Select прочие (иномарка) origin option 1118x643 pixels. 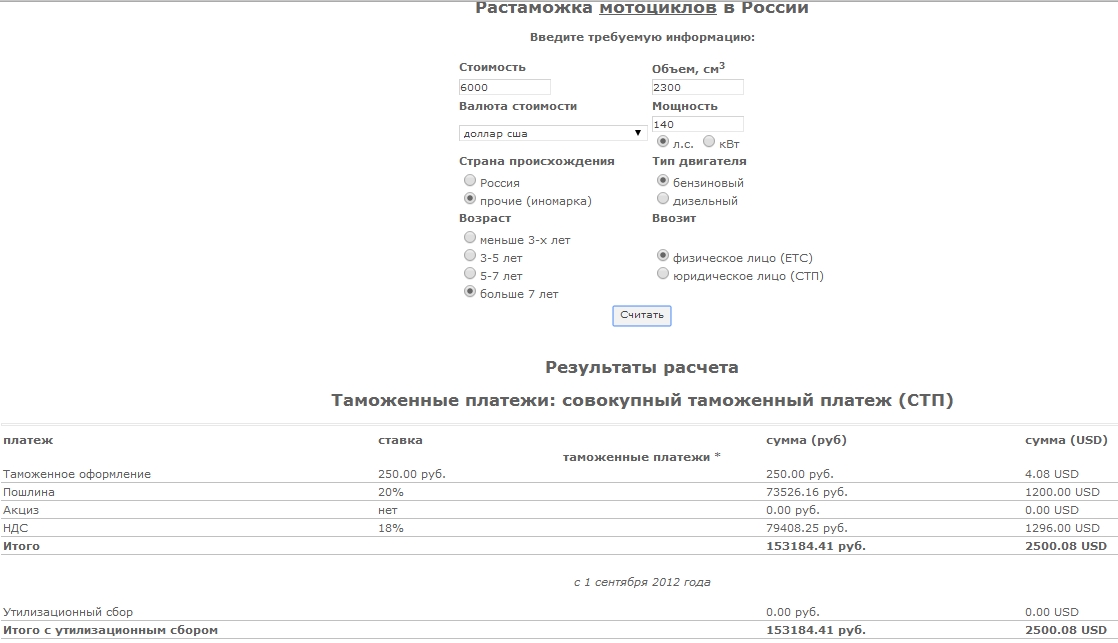470,199
